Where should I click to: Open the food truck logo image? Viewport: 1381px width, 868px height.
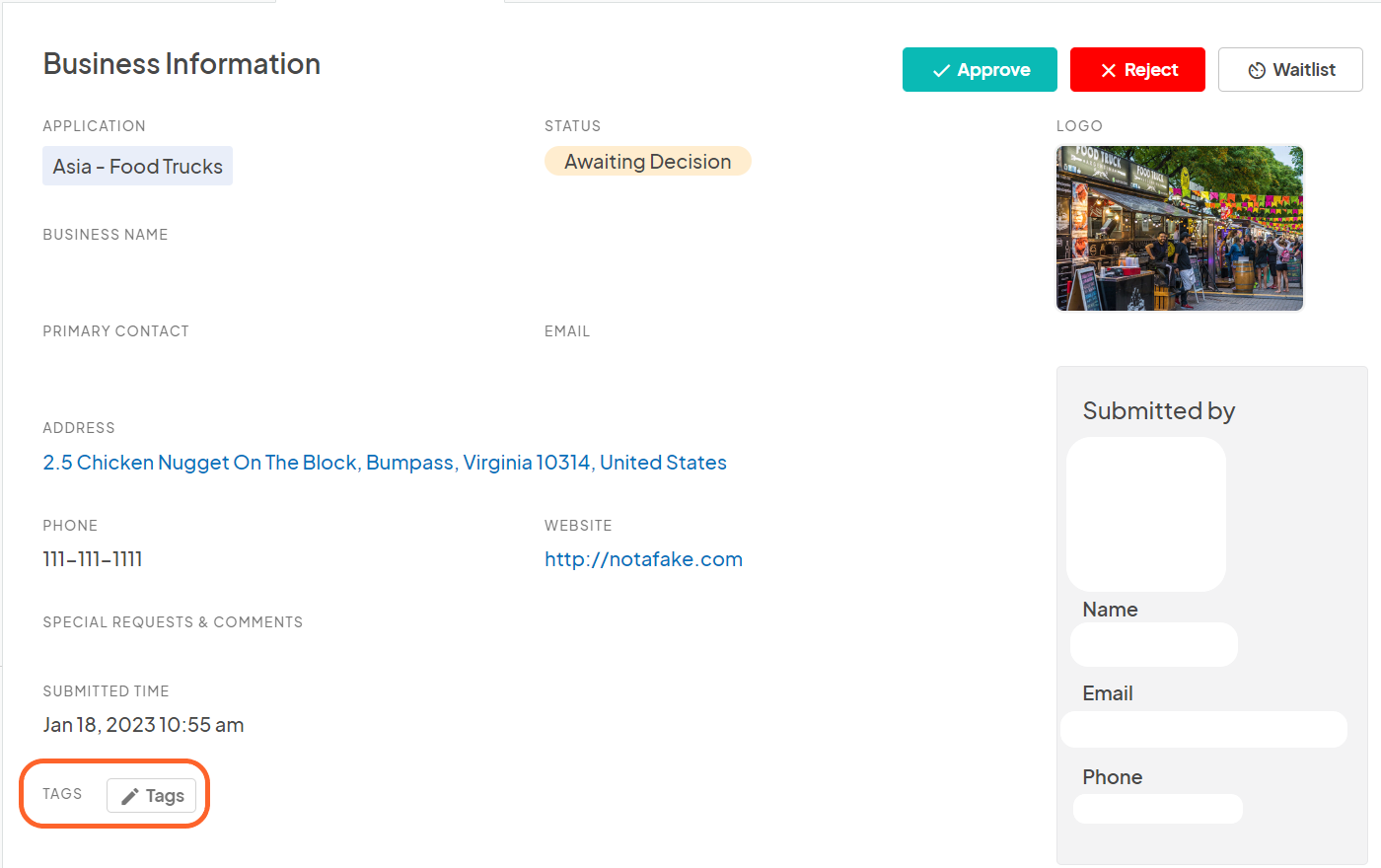(1180, 229)
